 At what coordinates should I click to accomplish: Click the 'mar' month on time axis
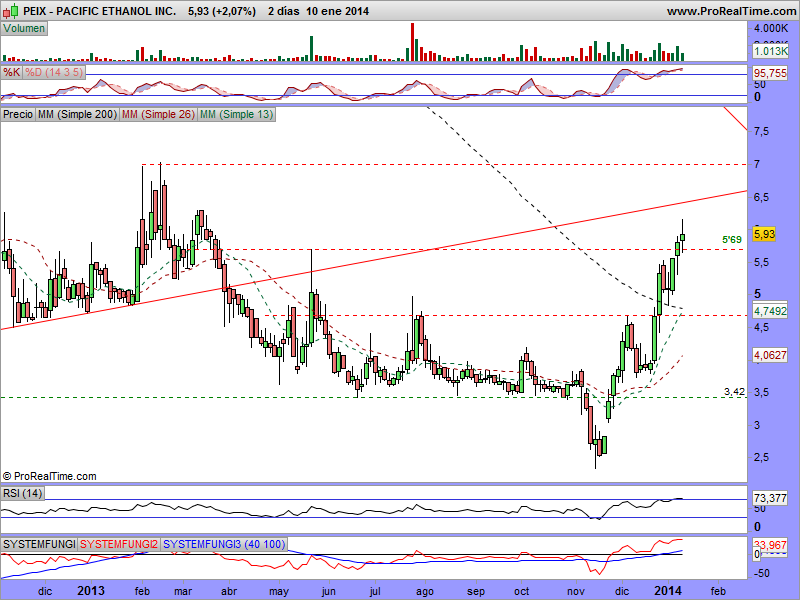click(x=183, y=591)
